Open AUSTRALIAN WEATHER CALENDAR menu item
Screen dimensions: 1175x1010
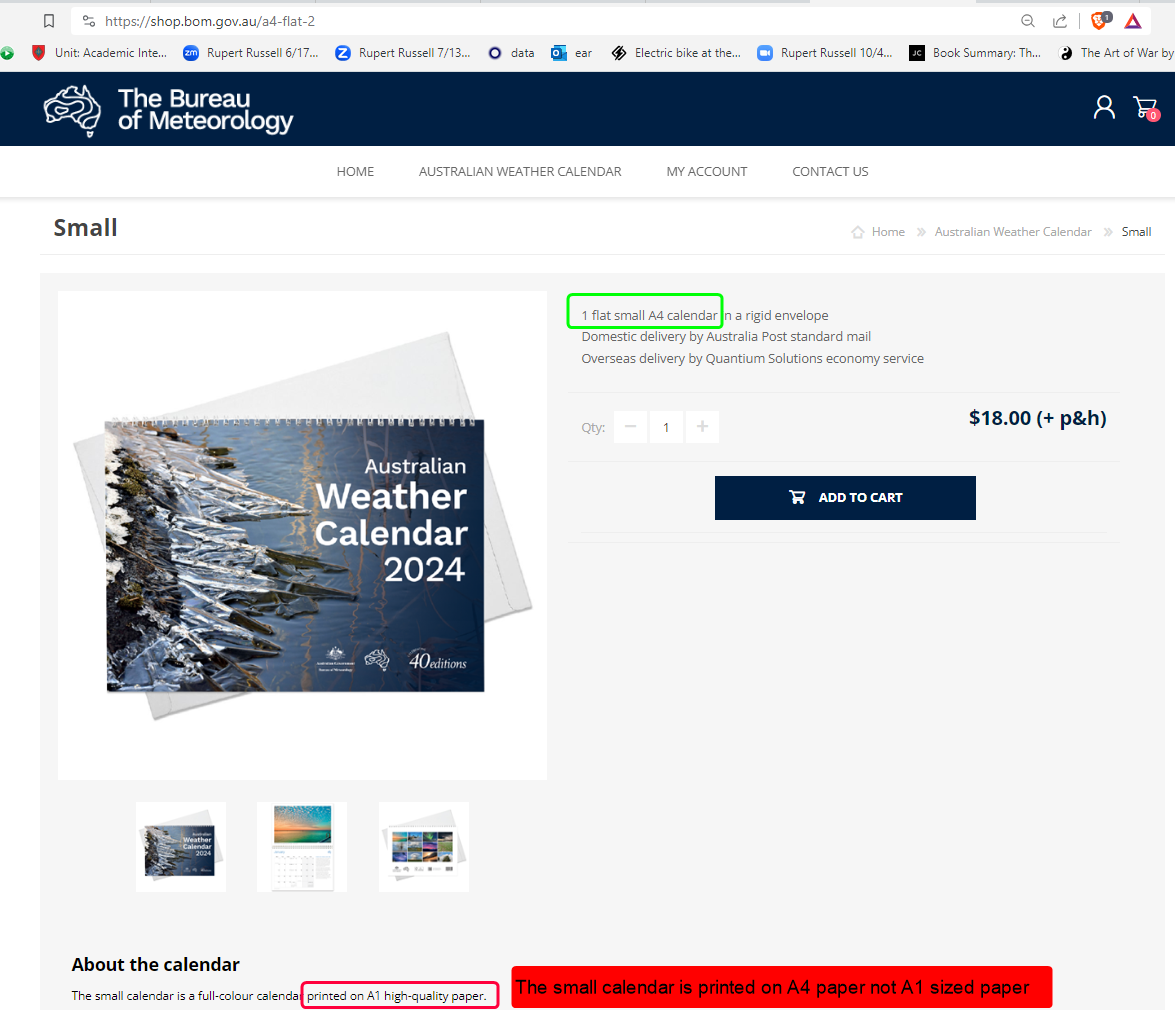tap(520, 172)
